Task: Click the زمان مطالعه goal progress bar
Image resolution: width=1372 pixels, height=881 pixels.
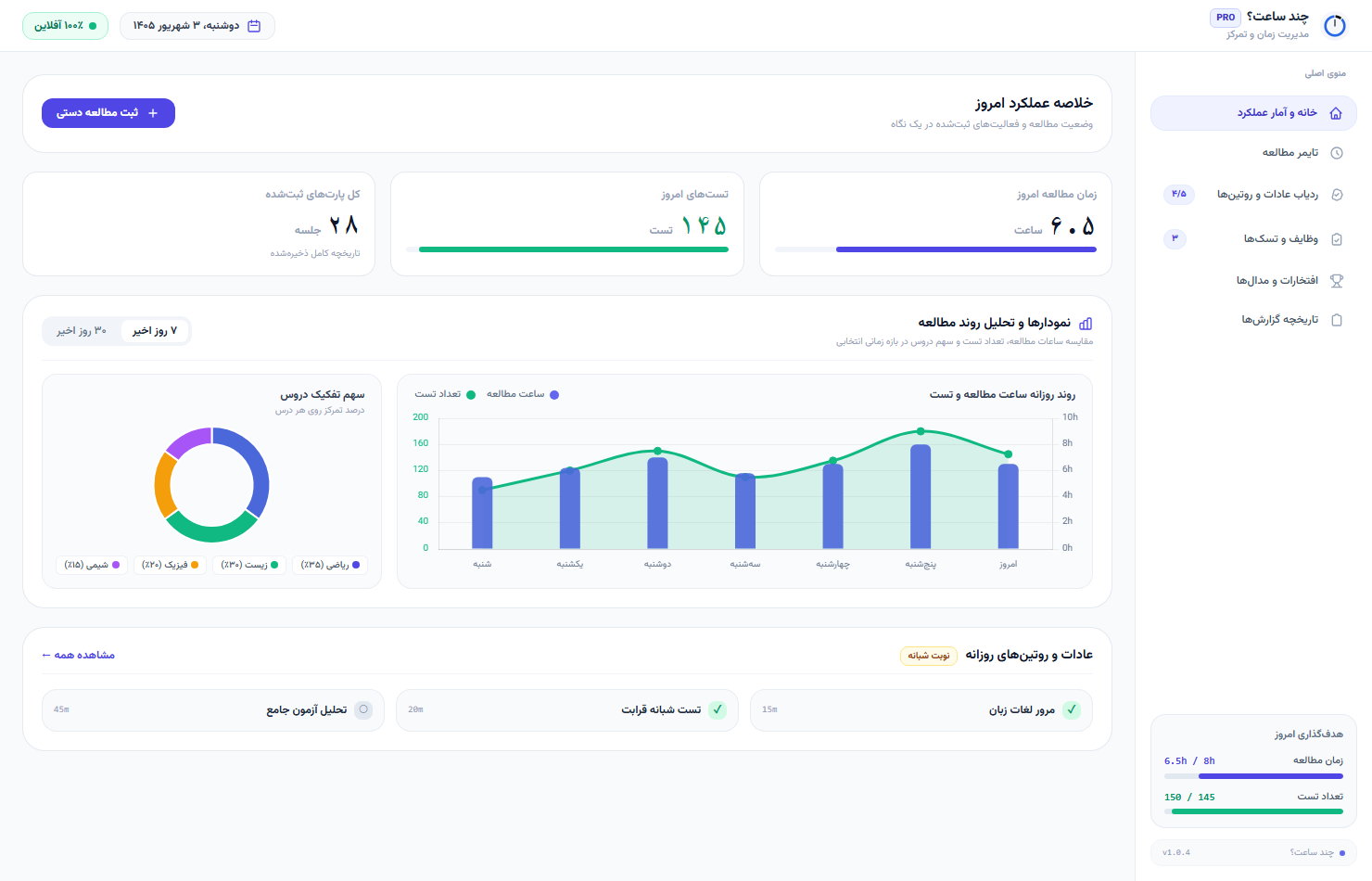Action: tap(1253, 776)
